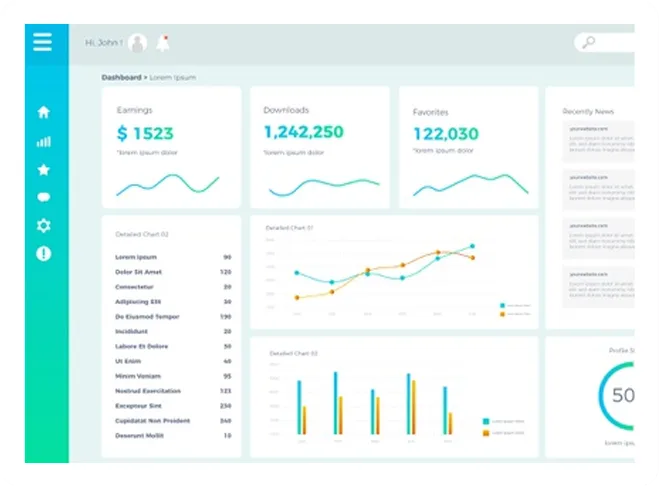This screenshot has width=659, height=486.
Task: Select the Nostrud Exercitation list row
Action: (173, 391)
